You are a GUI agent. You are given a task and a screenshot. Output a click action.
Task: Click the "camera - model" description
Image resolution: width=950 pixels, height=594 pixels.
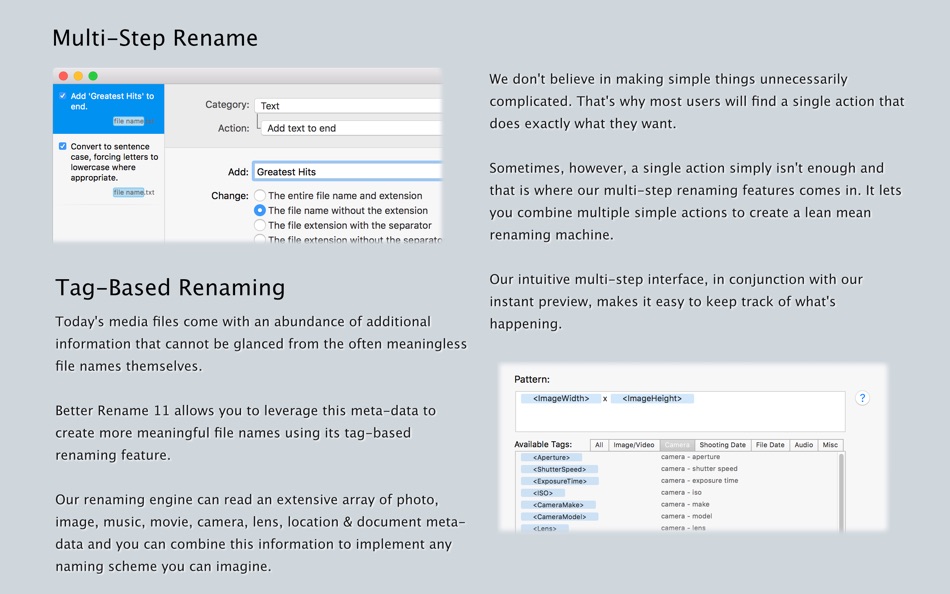pos(686,516)
